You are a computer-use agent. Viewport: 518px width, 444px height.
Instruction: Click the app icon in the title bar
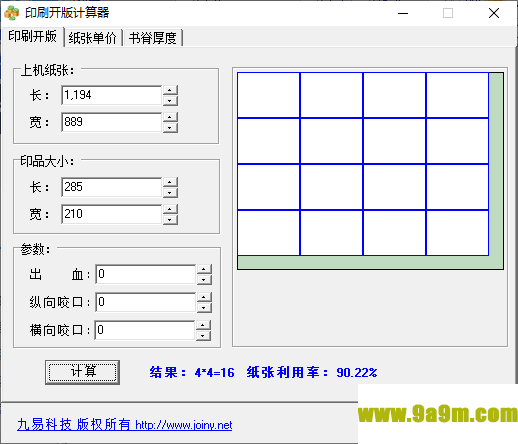12,13
